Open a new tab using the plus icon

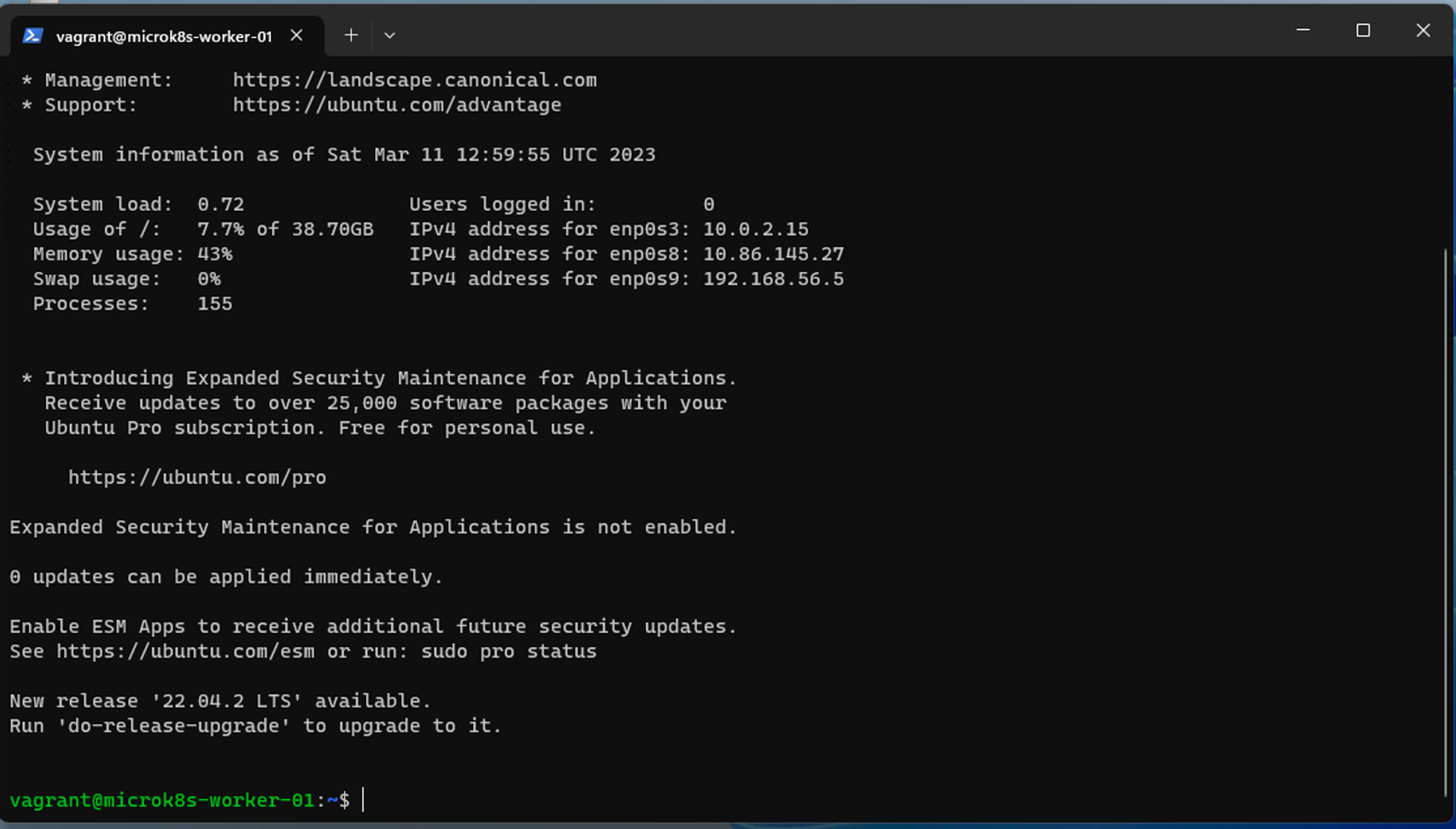coord(350,34)
